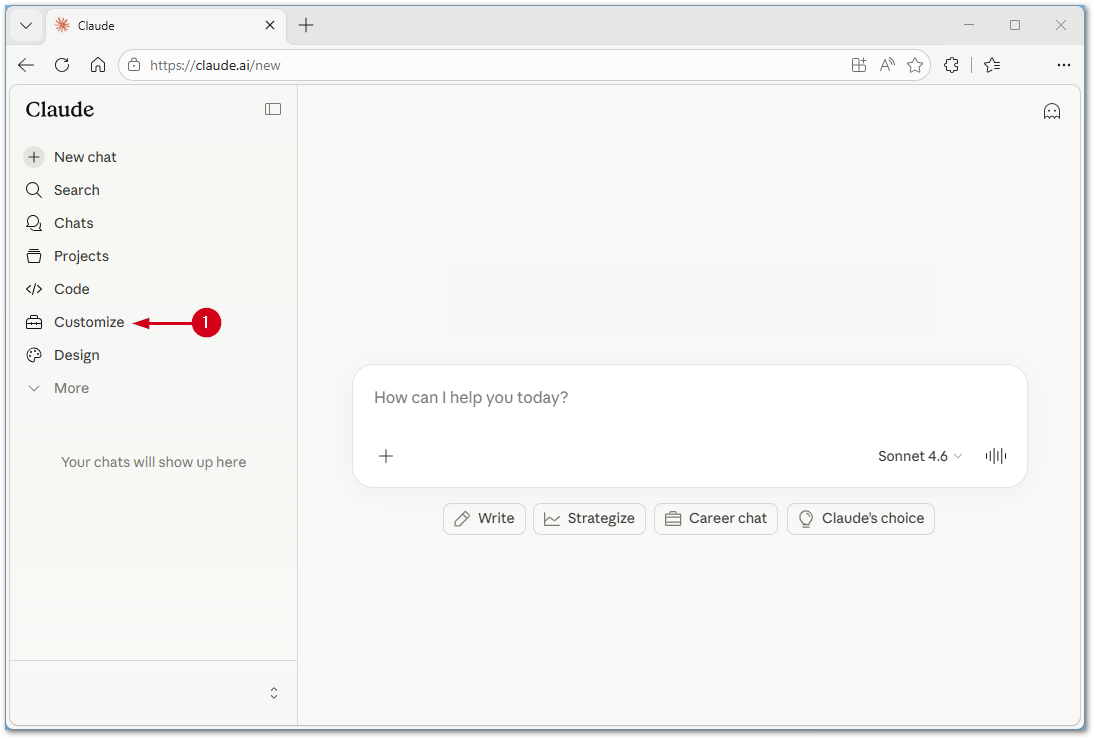Select the Claude browser tab

coord(166,26)
